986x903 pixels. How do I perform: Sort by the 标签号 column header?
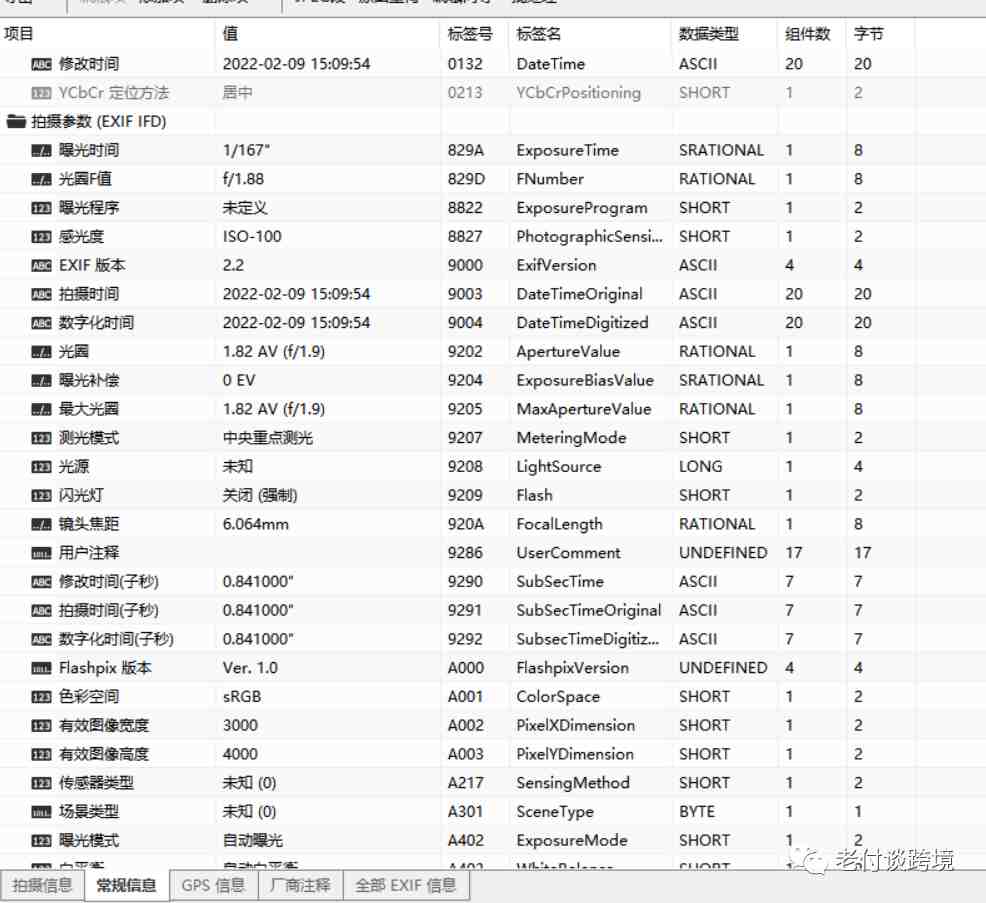pyautogui.click(x=474, y=34)
